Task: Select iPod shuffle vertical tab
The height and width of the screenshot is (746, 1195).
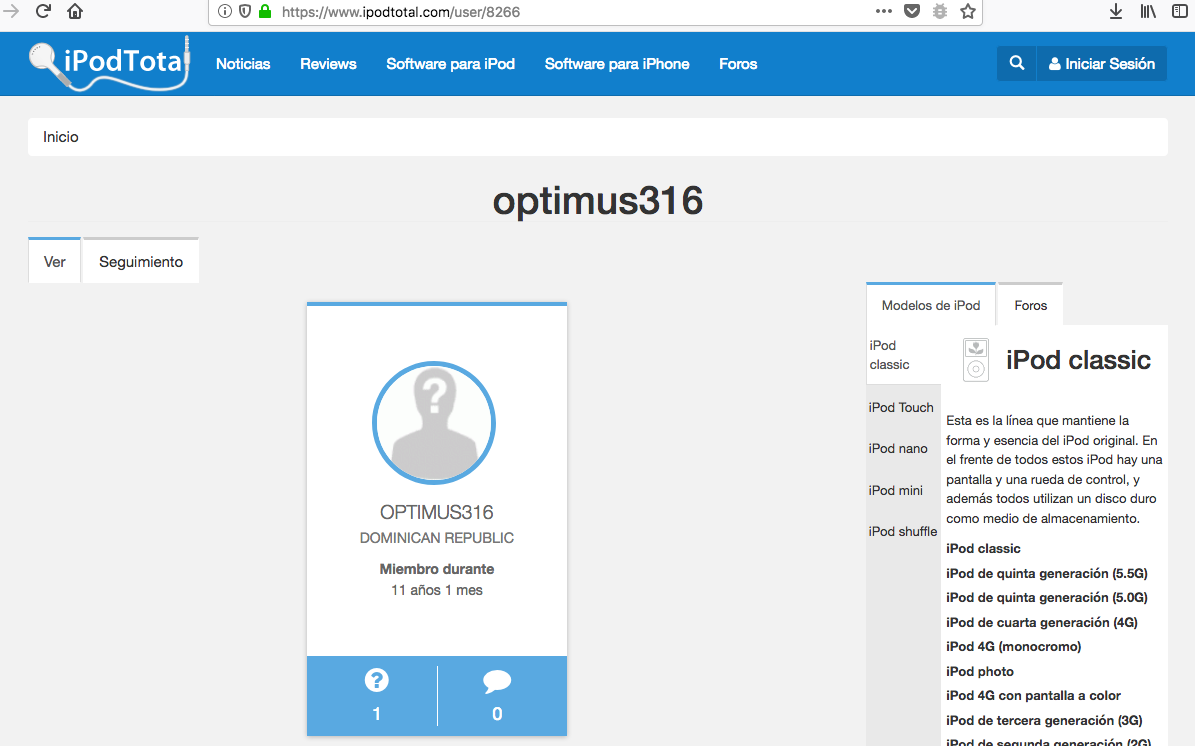Action: pos(903,532)
